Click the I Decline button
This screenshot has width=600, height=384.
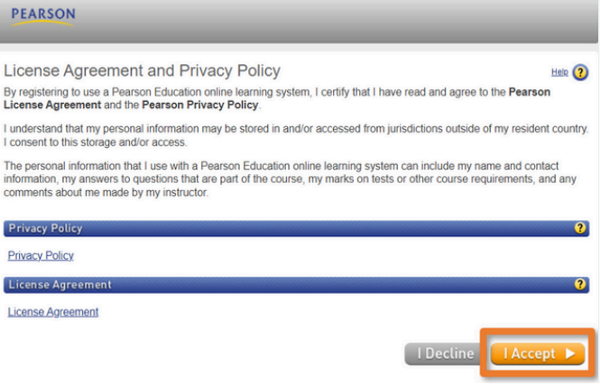445,354
